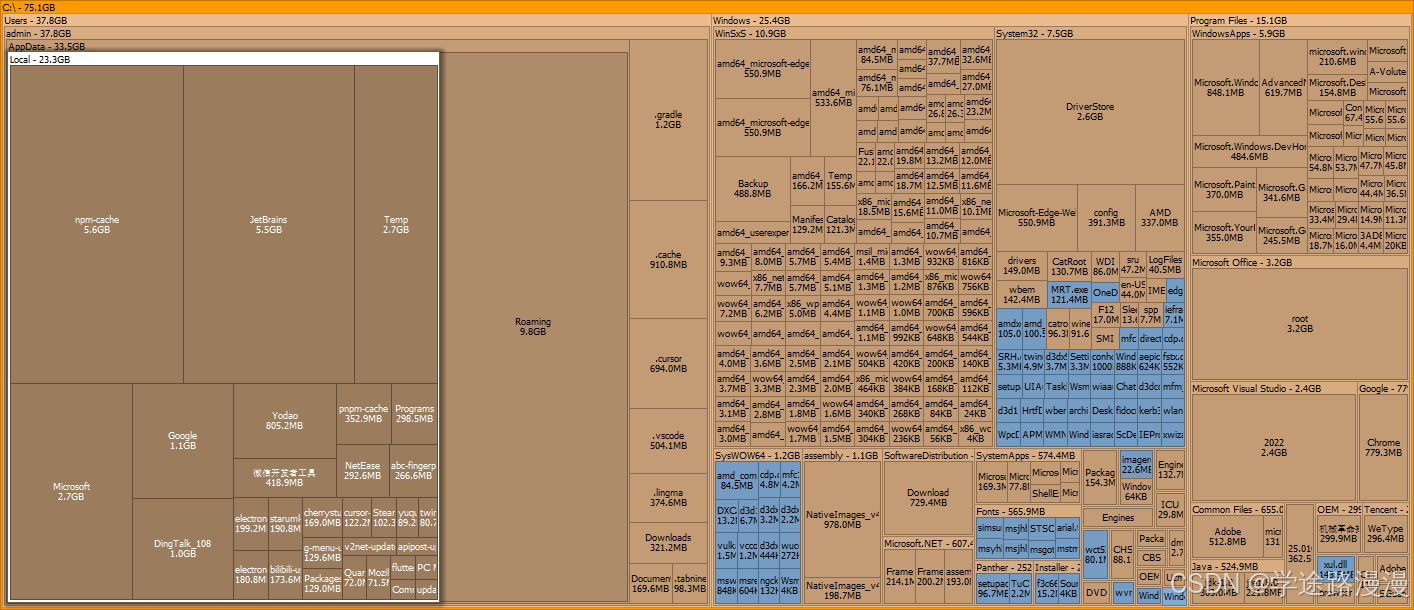Select the .cursor 694.0MB block
The width and height of the screenshot is (1414, 610).
tap(668, 364)
